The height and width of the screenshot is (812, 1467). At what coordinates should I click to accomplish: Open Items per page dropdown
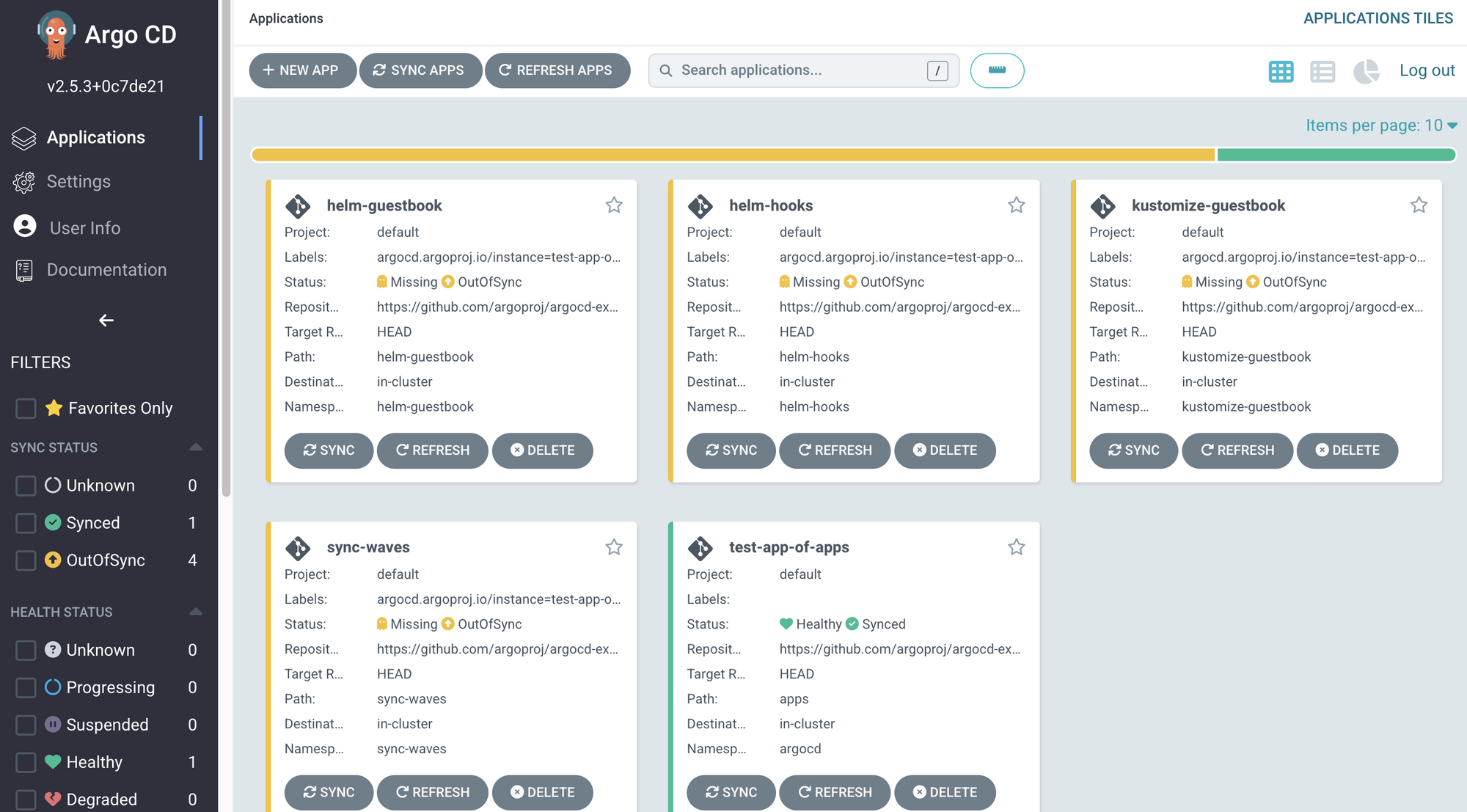point(1380,125)
